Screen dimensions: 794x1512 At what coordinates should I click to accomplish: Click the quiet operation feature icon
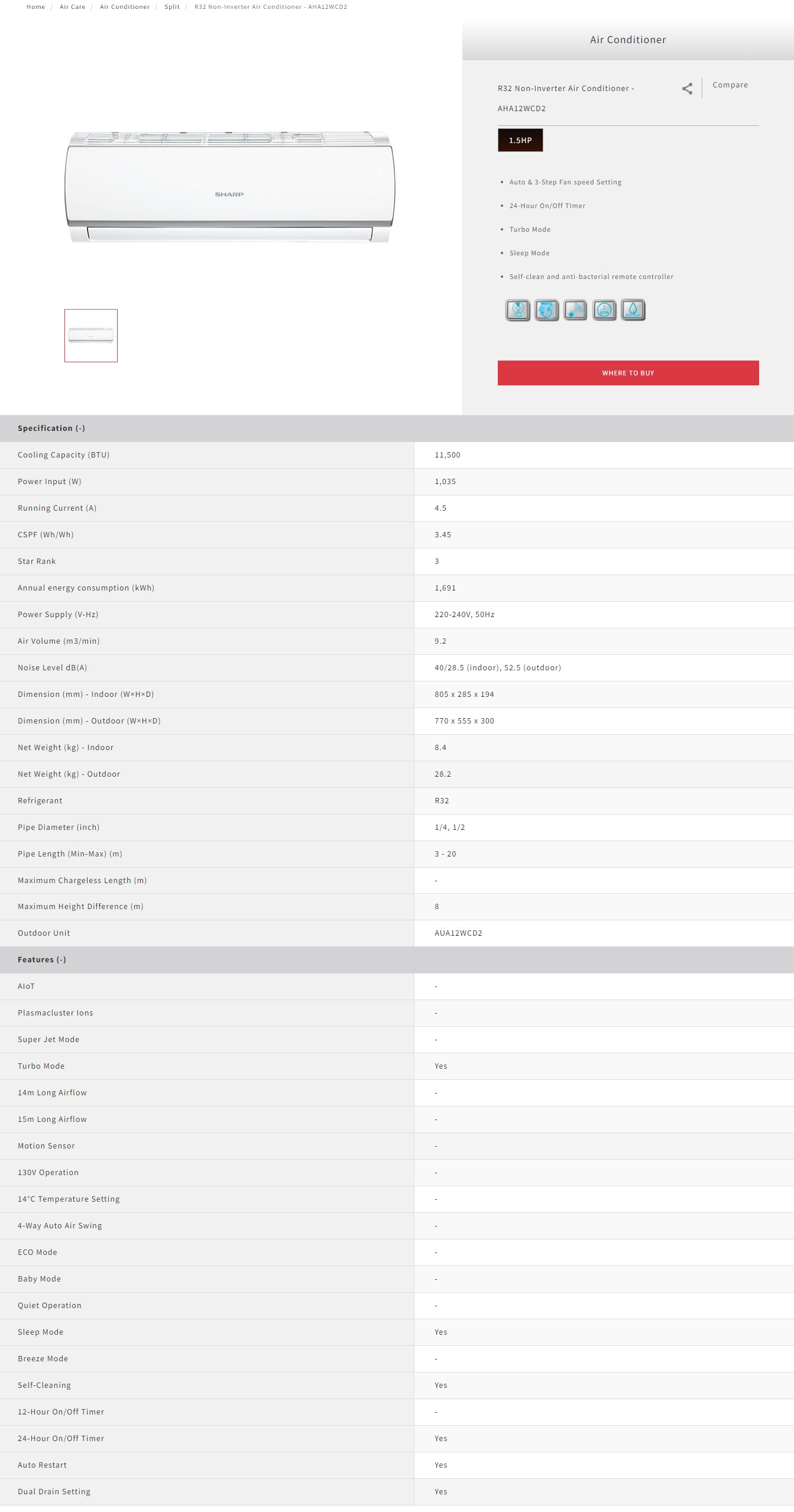(x=518, y=310)
